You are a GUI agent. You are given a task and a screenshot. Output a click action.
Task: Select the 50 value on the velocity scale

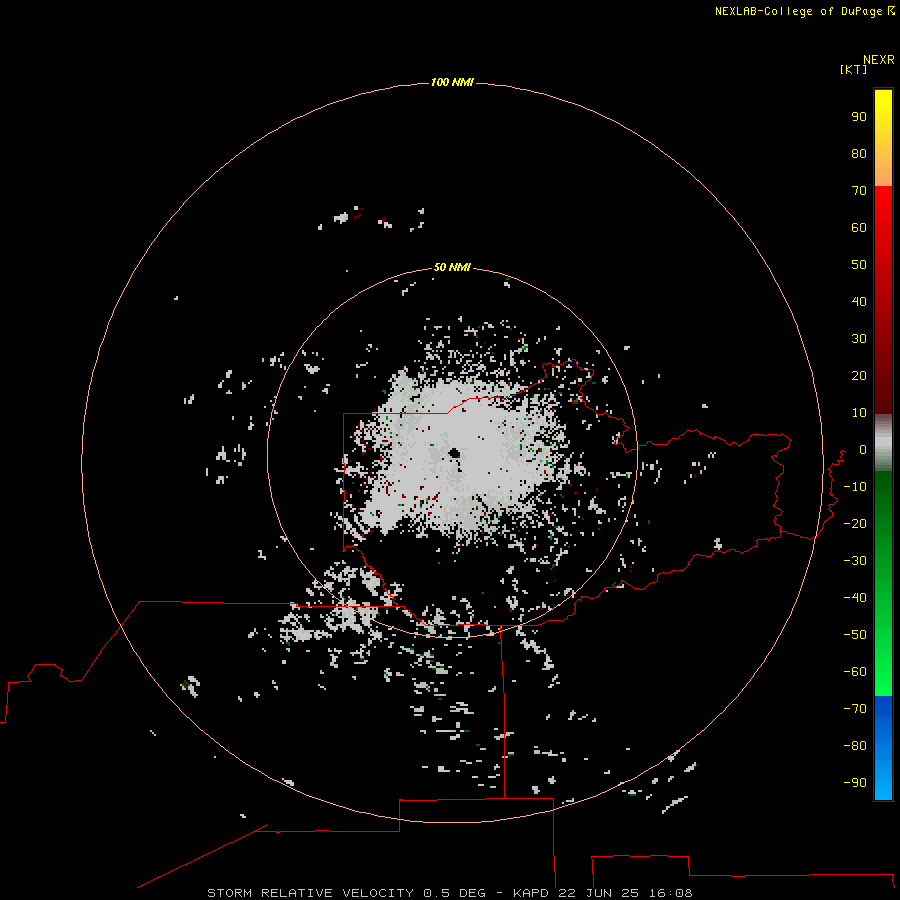(x=859, y=265)
